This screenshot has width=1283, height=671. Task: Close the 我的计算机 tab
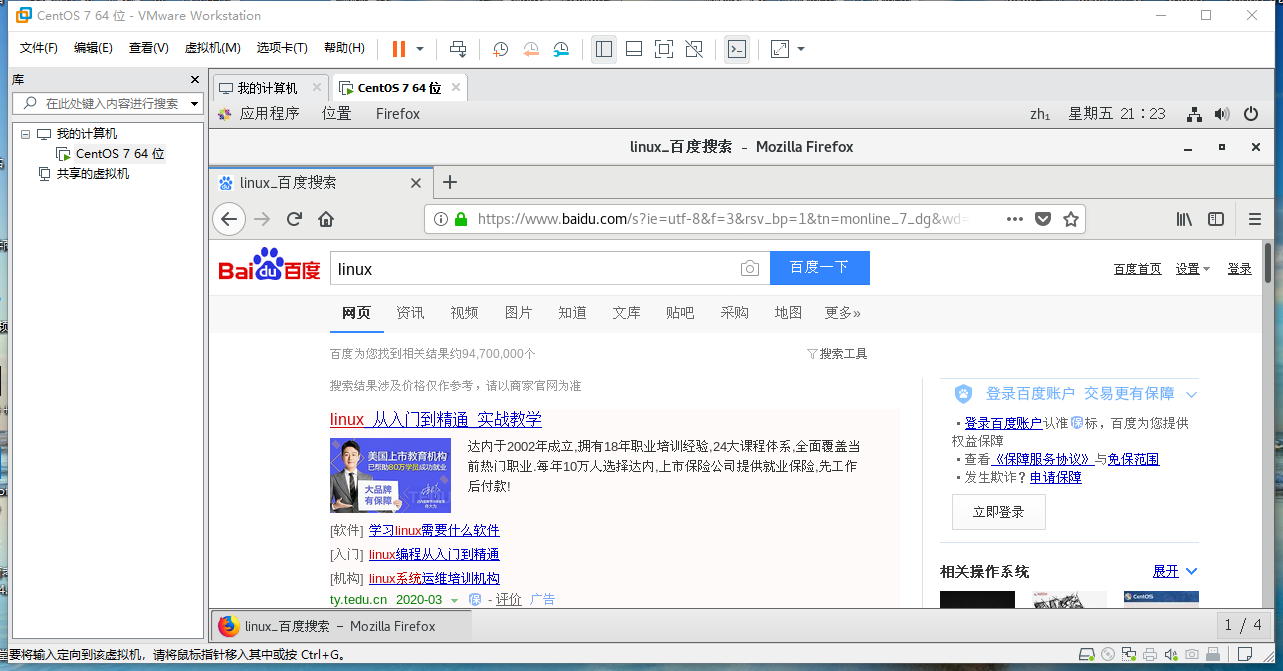[x=316, y=88]
